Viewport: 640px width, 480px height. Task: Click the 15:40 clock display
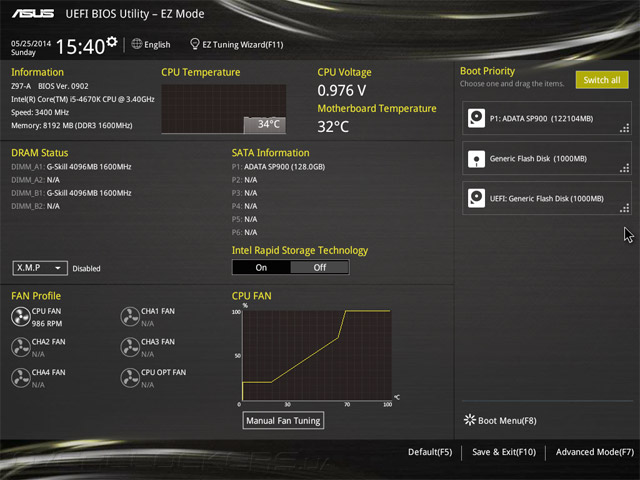[x=80, y=47]
